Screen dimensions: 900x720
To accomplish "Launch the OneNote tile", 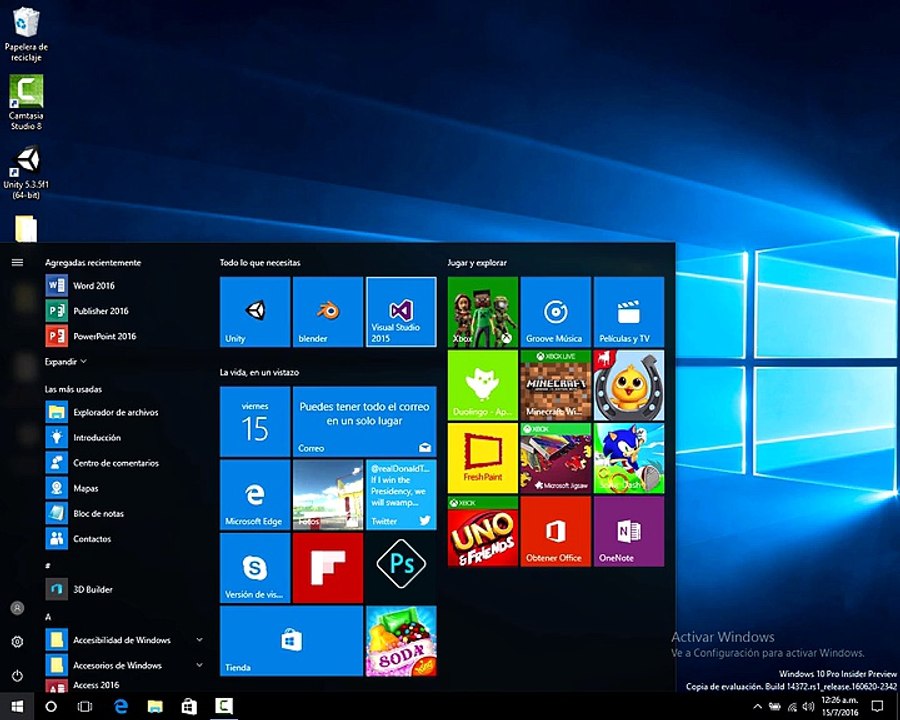I will click(629, 532).
